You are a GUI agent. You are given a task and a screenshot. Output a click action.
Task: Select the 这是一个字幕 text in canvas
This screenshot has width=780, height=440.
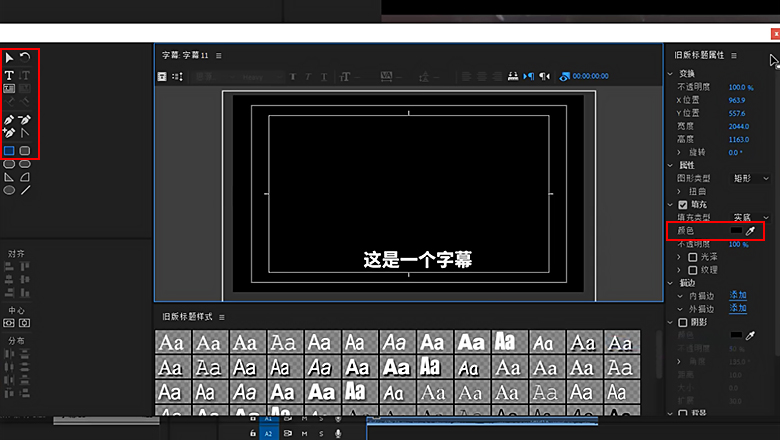coord(417,260)
